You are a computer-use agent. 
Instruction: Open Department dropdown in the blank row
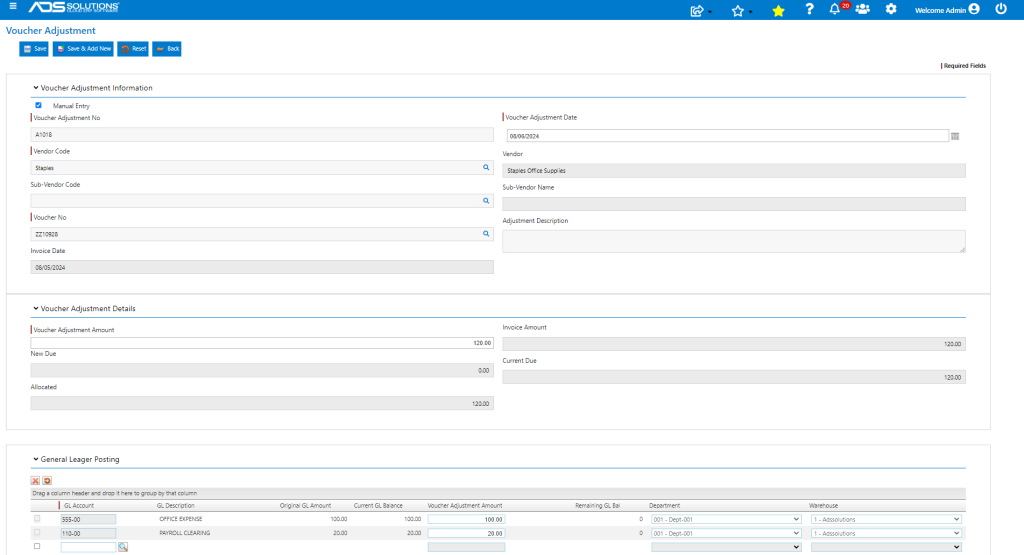(726, 547)
